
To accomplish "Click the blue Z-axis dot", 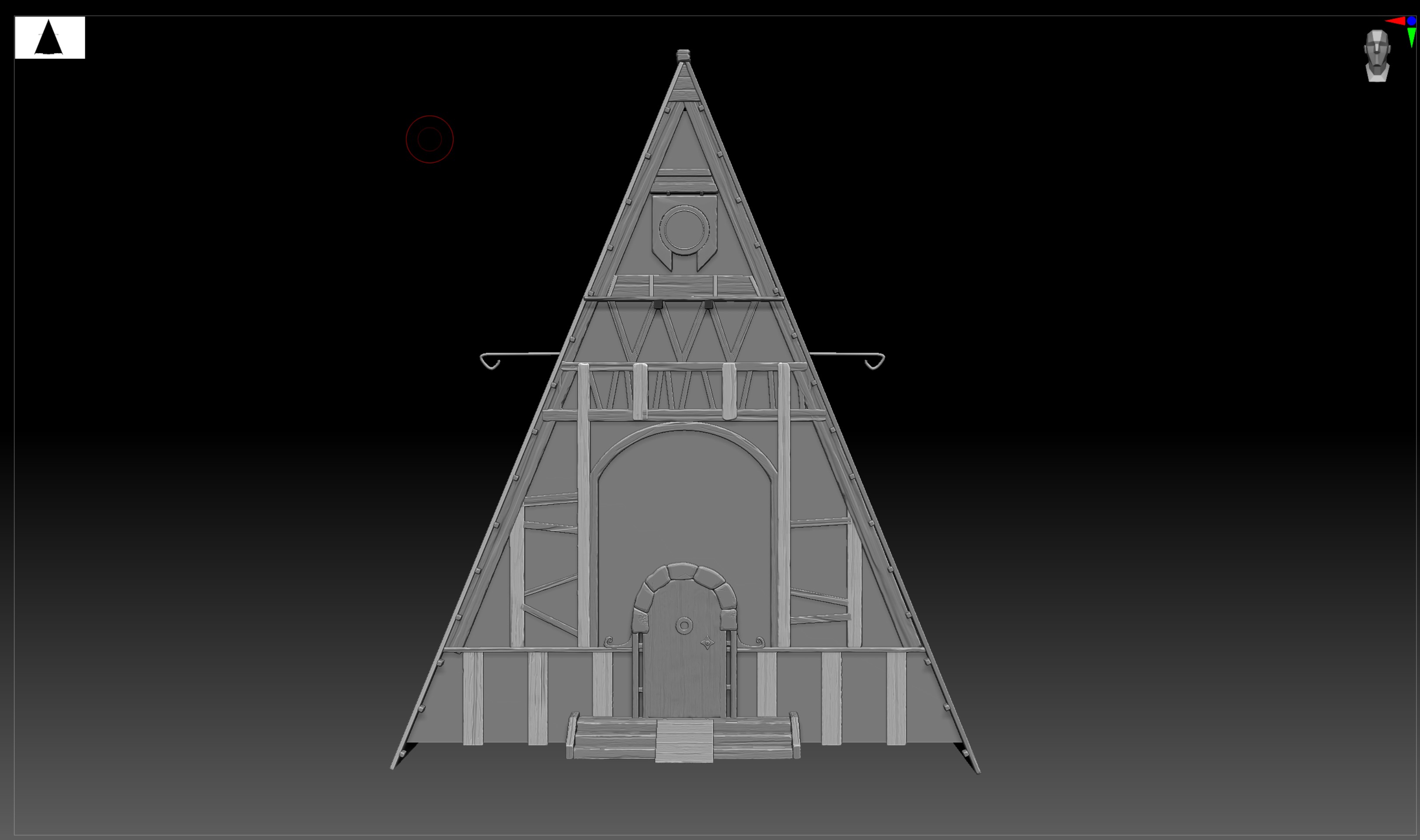I will click(x=1411, y=21).
